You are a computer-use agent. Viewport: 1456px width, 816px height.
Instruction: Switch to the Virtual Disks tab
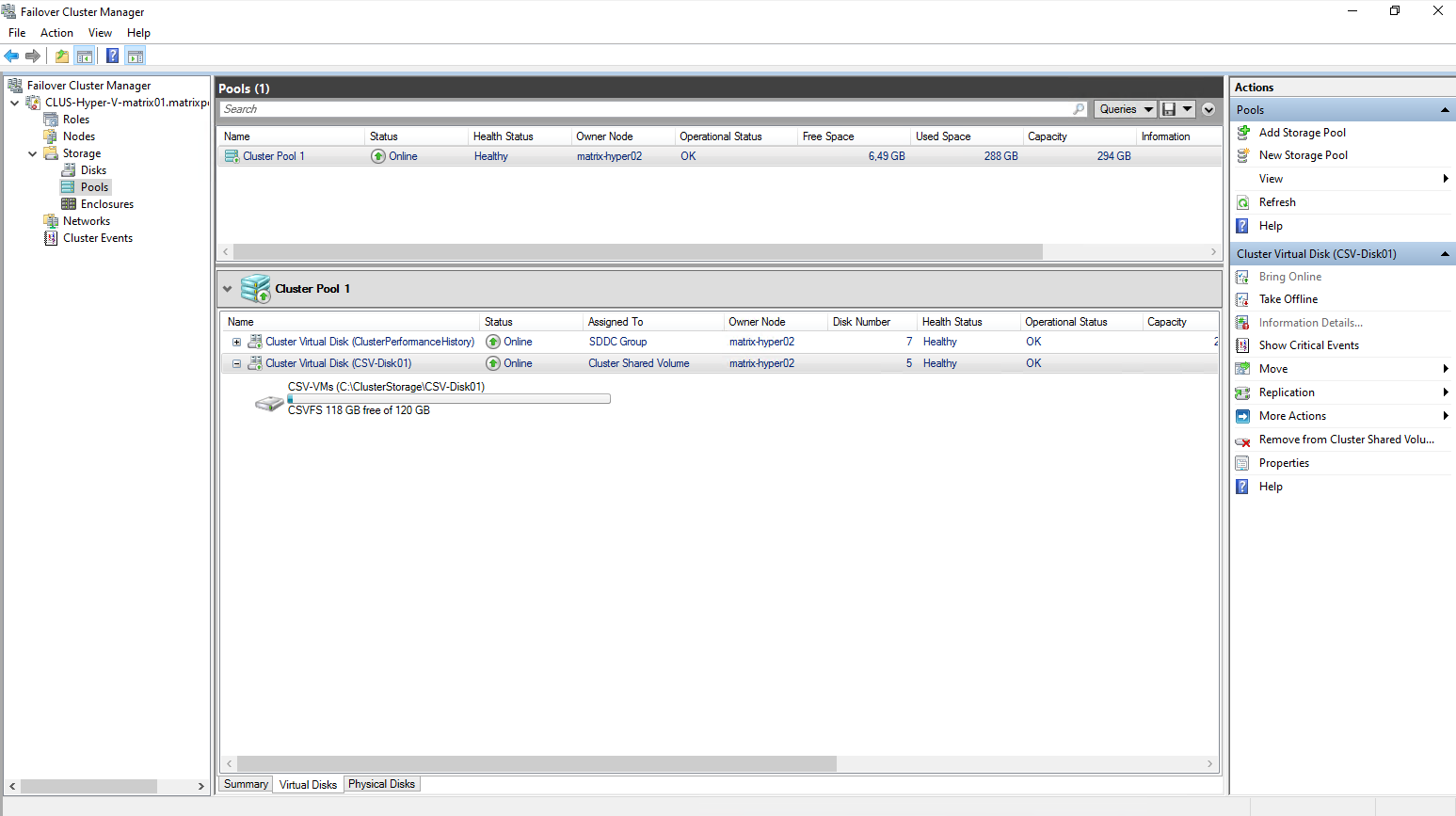308,784
